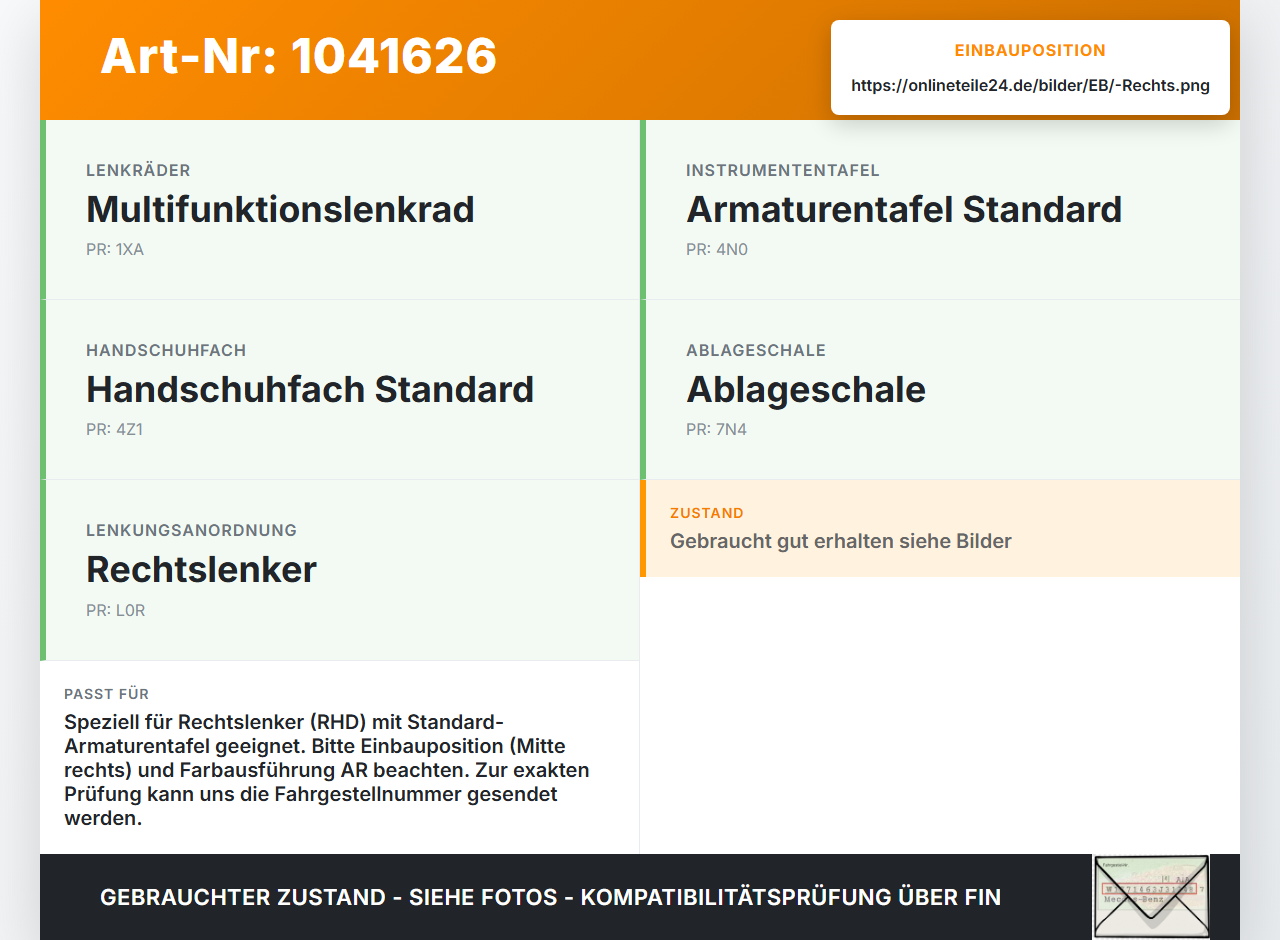
Task: Select the Rechtslenker title
Action: click(201, 570)
